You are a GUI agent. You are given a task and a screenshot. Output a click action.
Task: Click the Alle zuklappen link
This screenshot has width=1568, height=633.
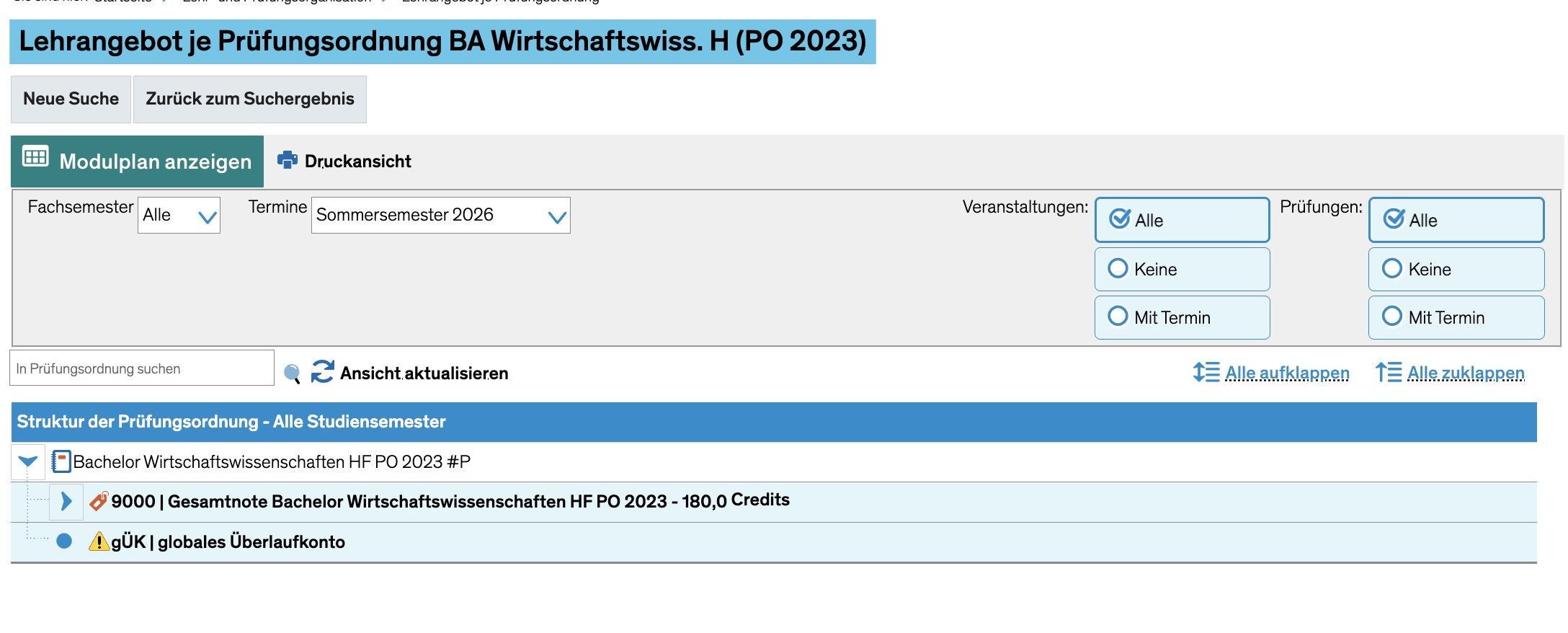[1466, 373]
